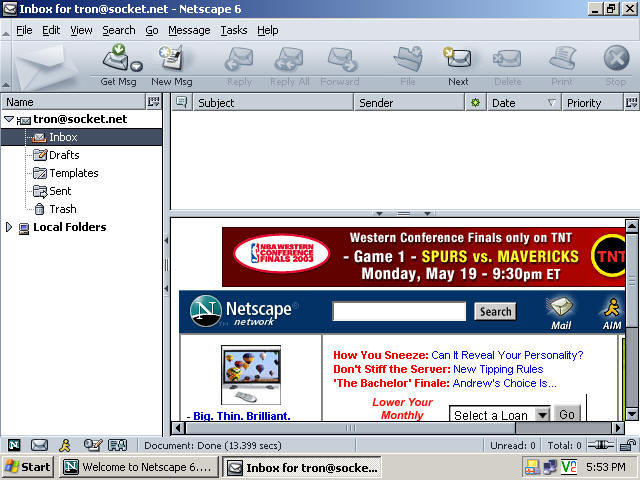Sort messages by Subject column header

tap(273, 102)
